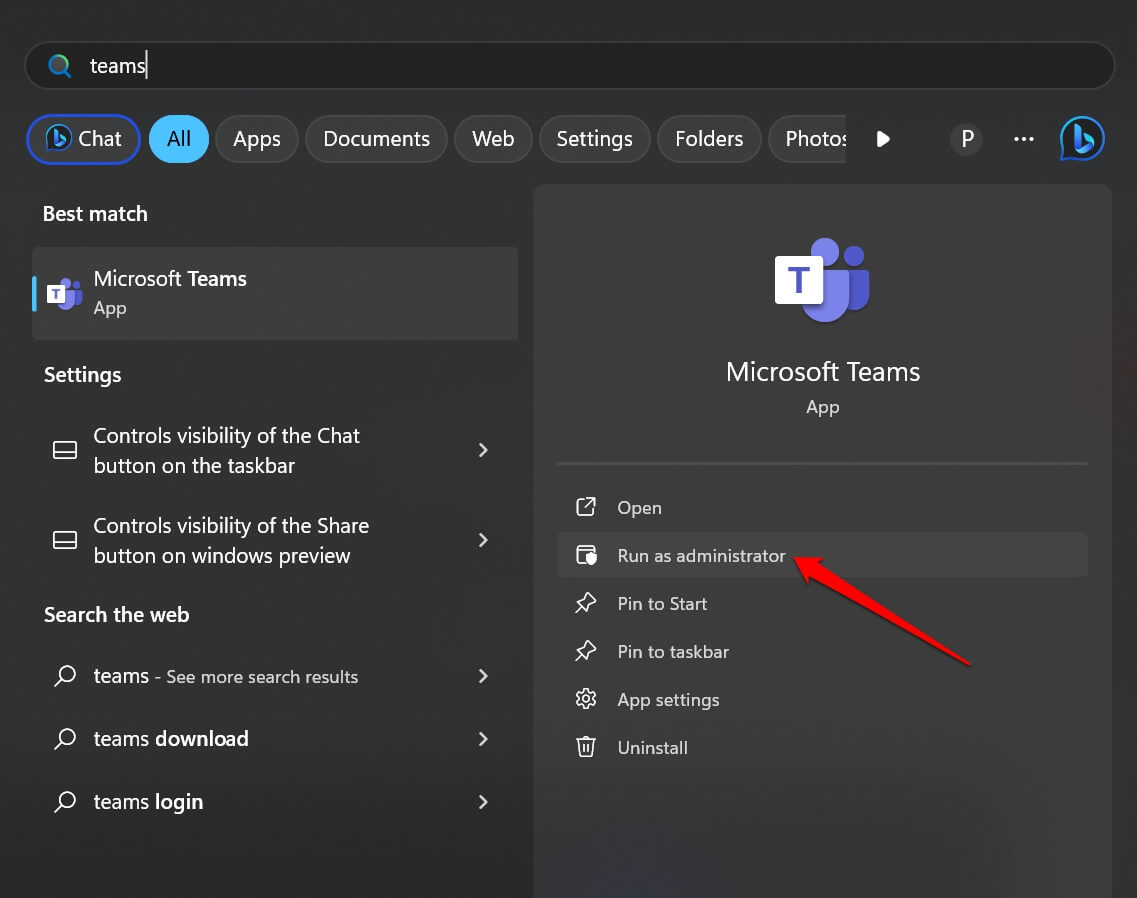Click the P profile account badge

tap(966, 139)
